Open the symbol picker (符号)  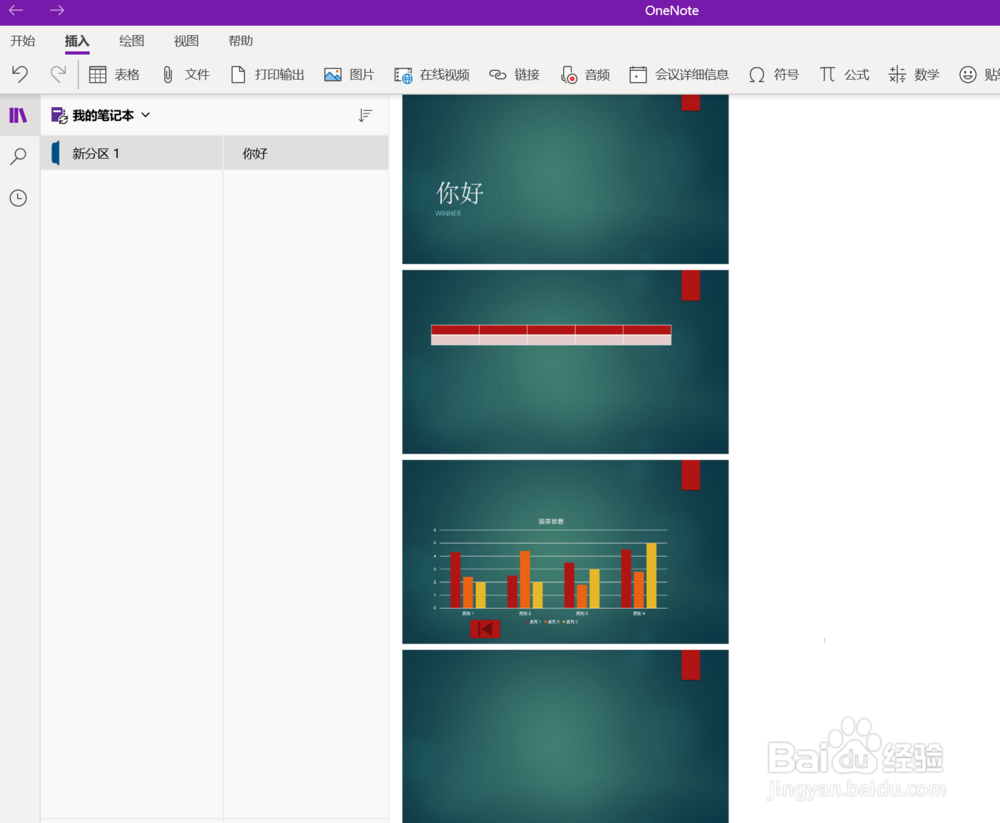(x=774, y=75)
